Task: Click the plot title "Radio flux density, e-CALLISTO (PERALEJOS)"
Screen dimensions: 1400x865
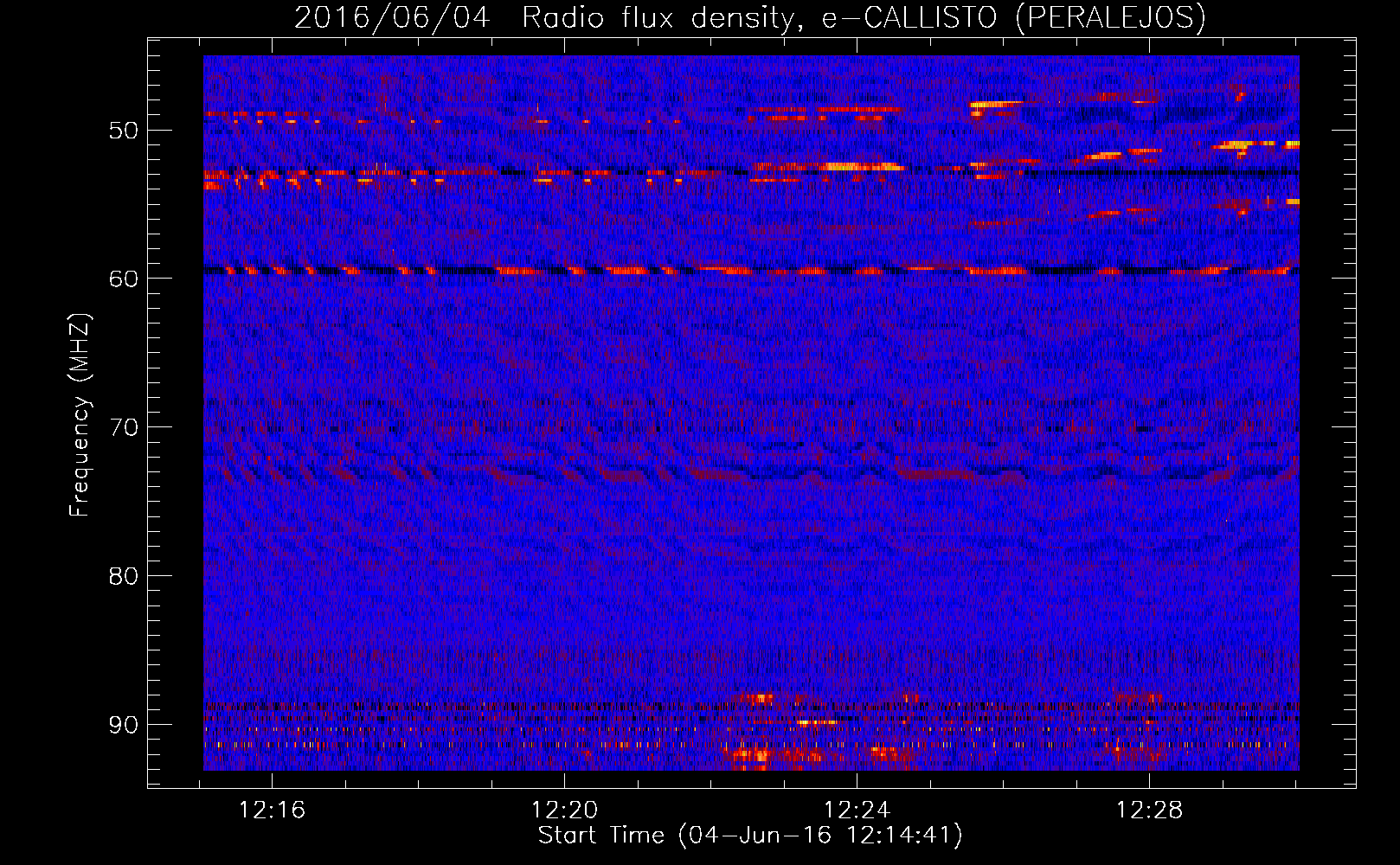Action: (x=864, y=18)
